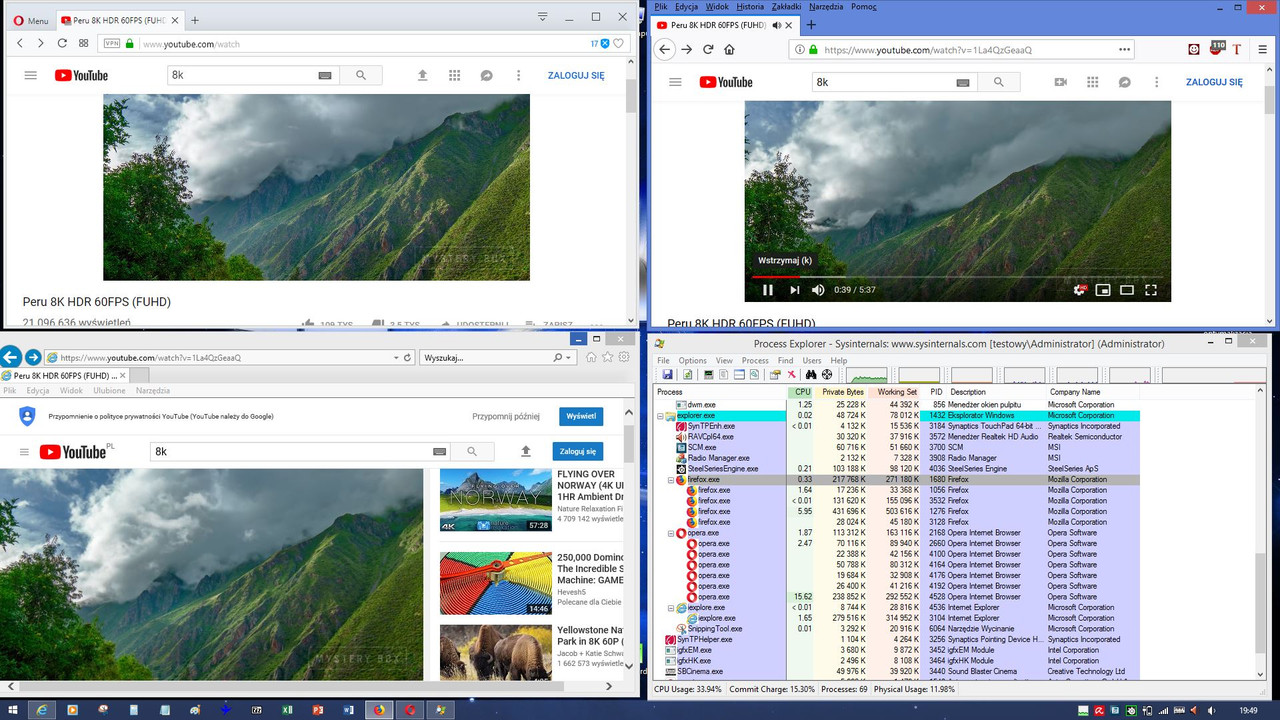Open the Windows Start button

click(12, 709)
